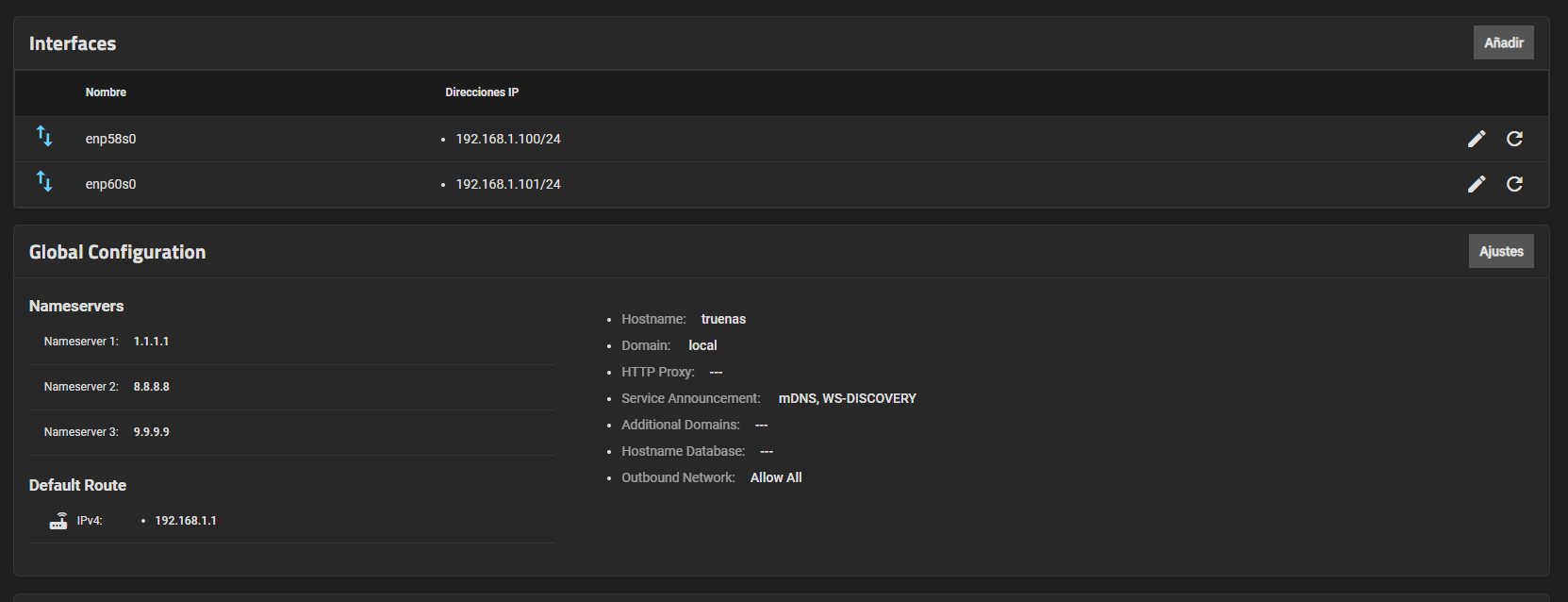This screenshot has width=1568, height=602.
Task: Click the HTTP Proxy label
Action: pos(658,372)
